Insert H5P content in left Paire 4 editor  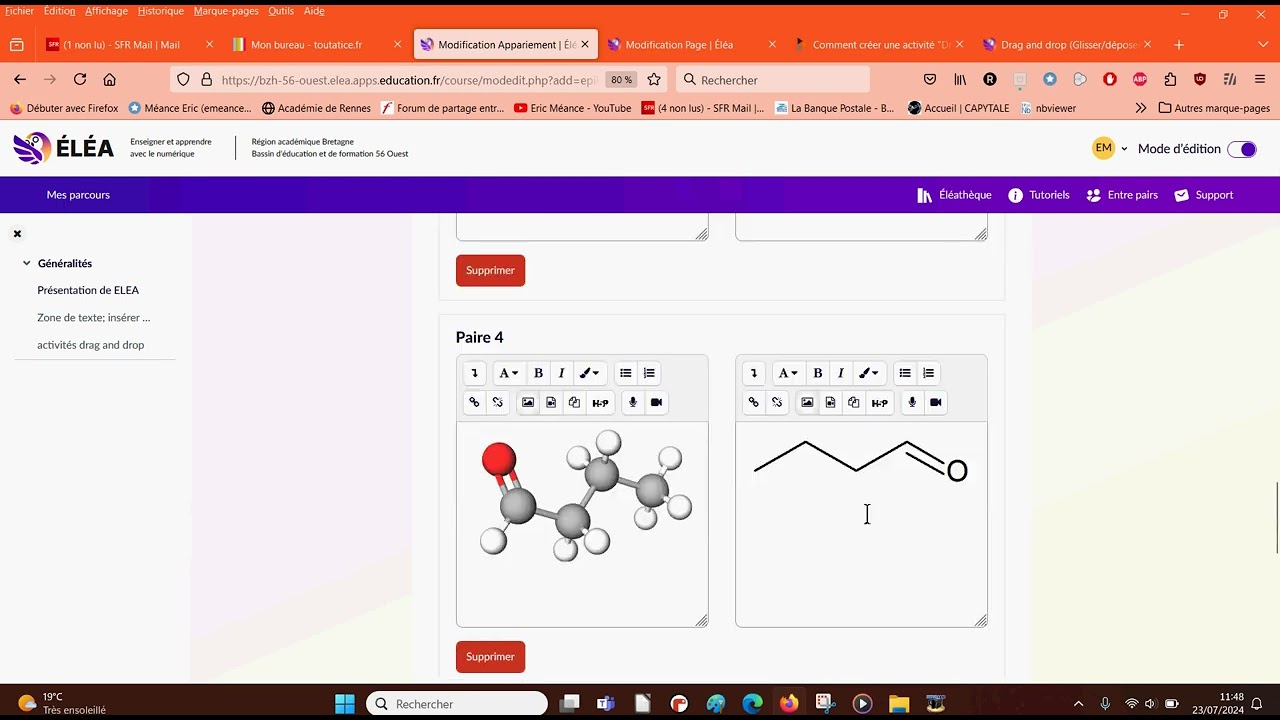(x=600, y=402)
